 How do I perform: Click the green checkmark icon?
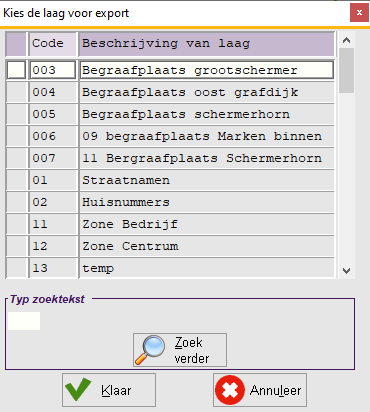(78, 389)
